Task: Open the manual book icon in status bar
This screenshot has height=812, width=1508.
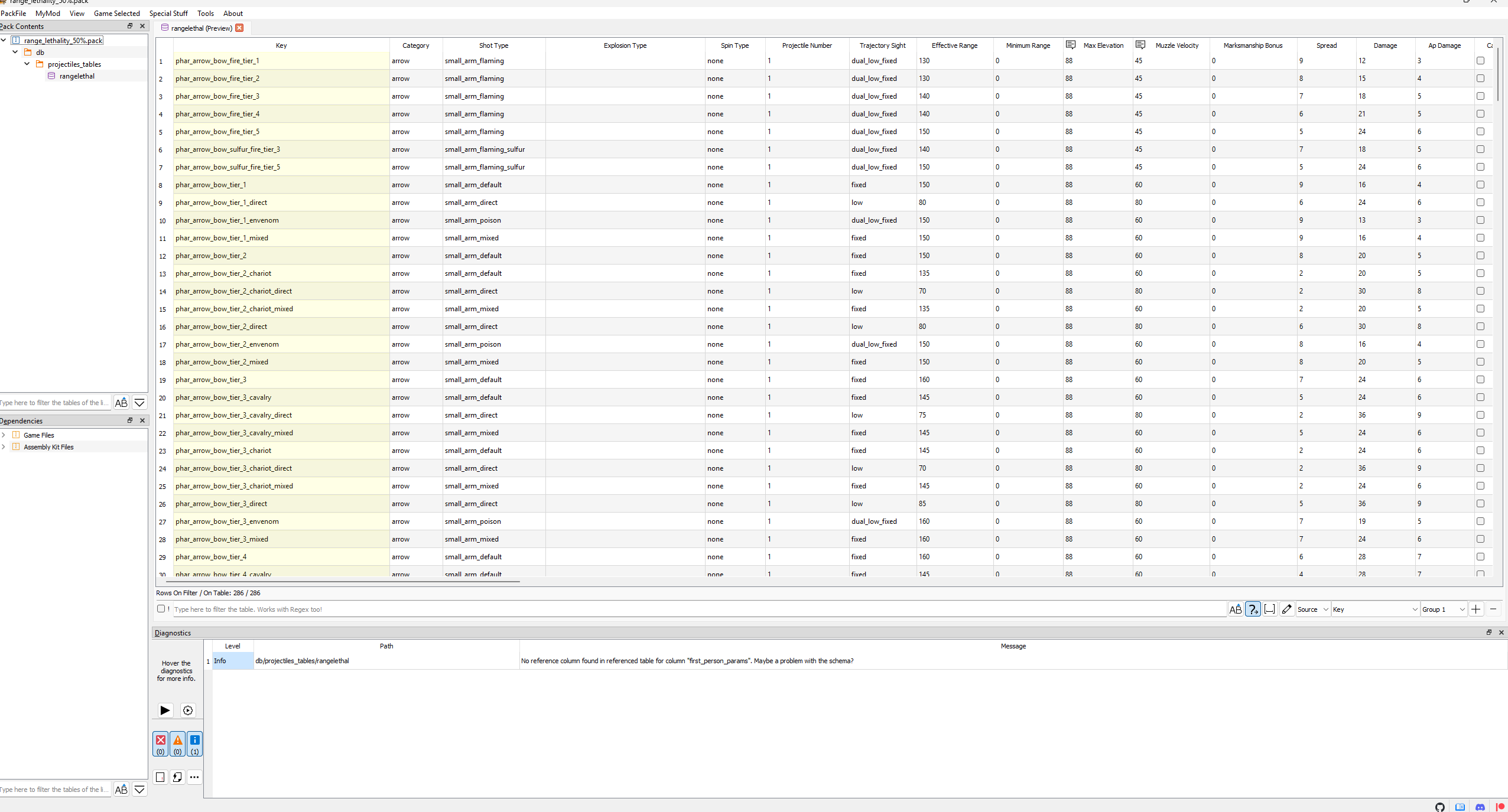Action: click(x=1460, y=807)
